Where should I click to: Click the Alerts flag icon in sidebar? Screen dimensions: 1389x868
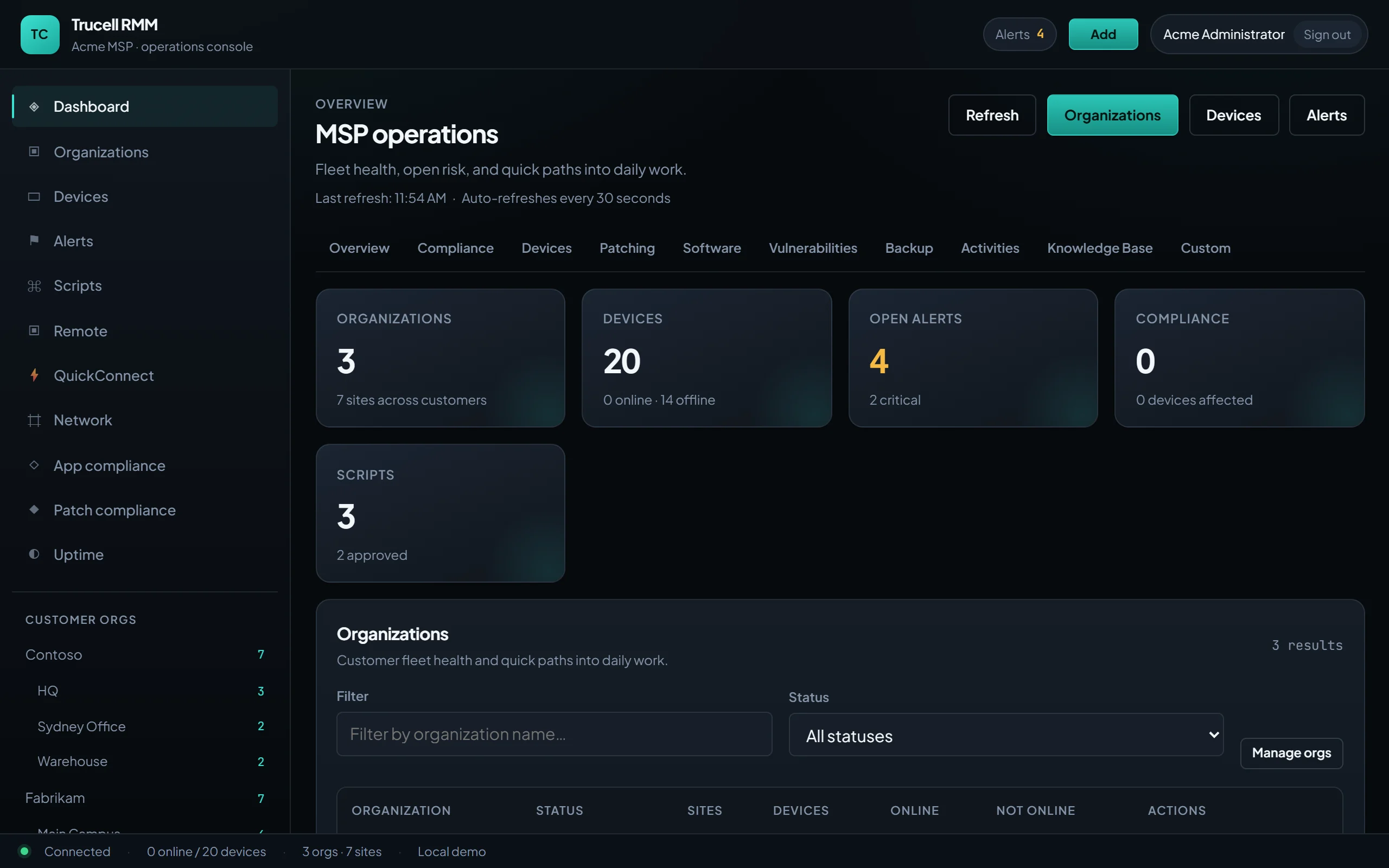coord(34,240)
